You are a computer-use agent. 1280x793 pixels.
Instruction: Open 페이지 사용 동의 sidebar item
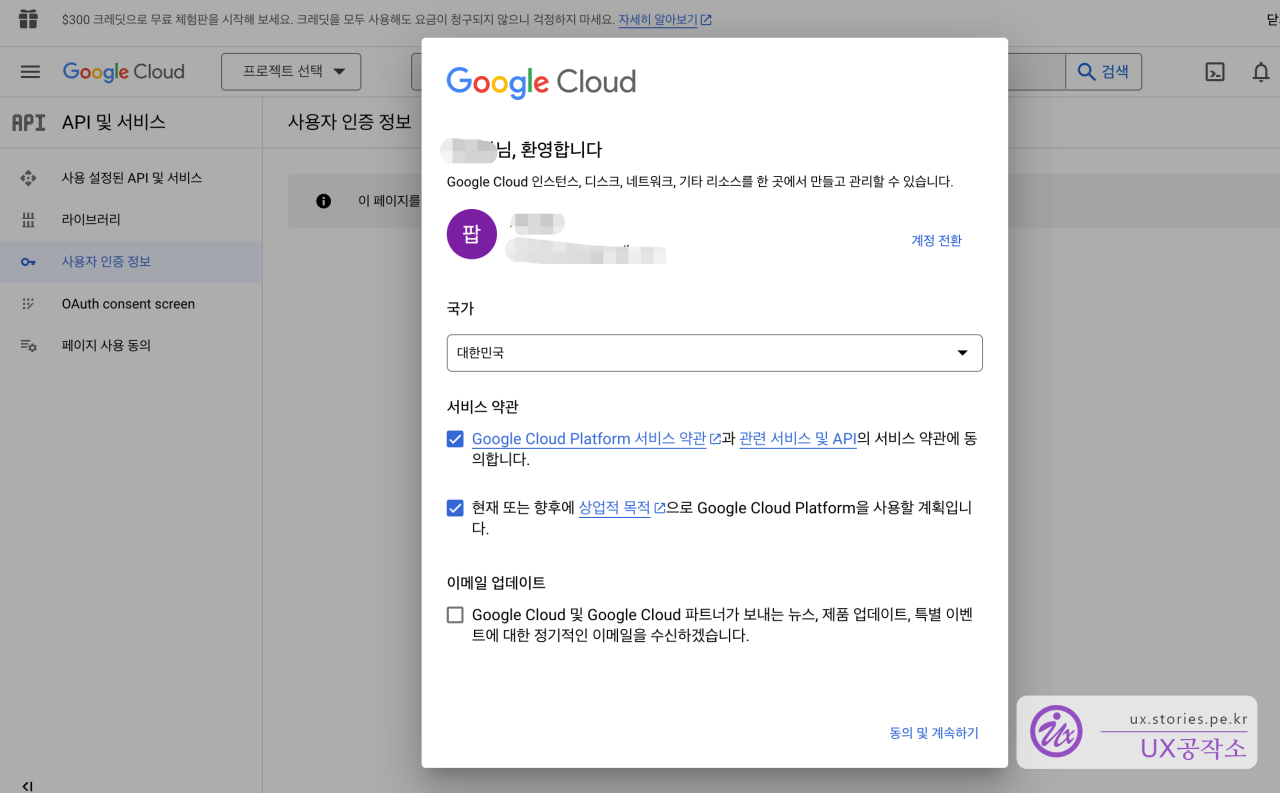point(131,346)
